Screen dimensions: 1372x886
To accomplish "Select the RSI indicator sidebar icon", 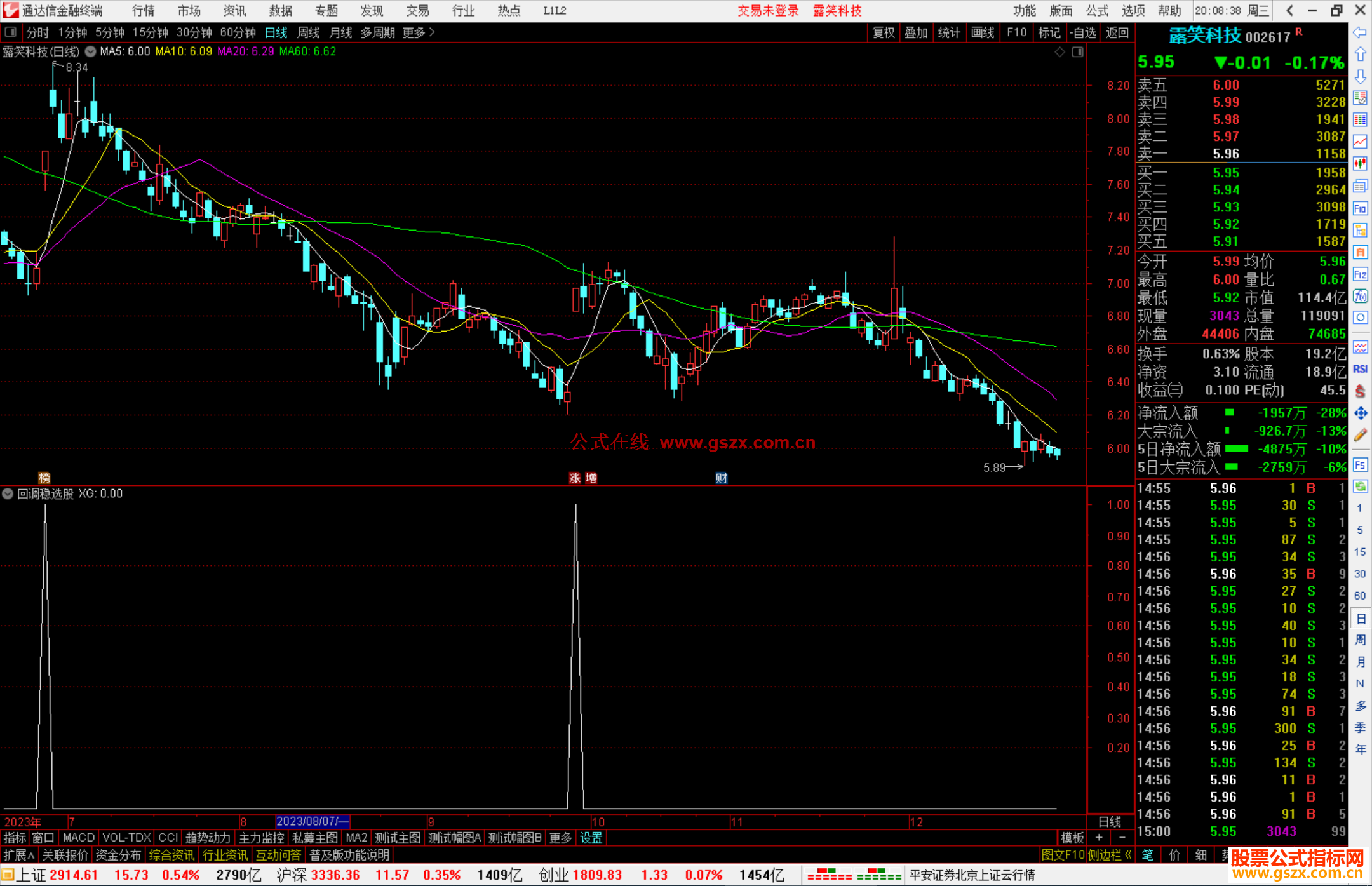I will pyautogui.click(x=1360, y=369).
